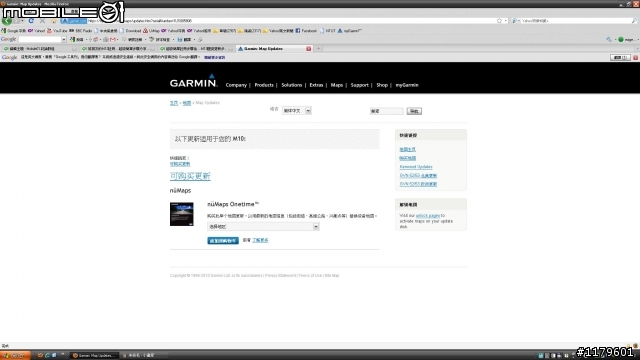The height and width of the screenshot is (360, 640).
Task: Open Facebook bookmark in bookmarks bar
Action: tap(306, 31)
